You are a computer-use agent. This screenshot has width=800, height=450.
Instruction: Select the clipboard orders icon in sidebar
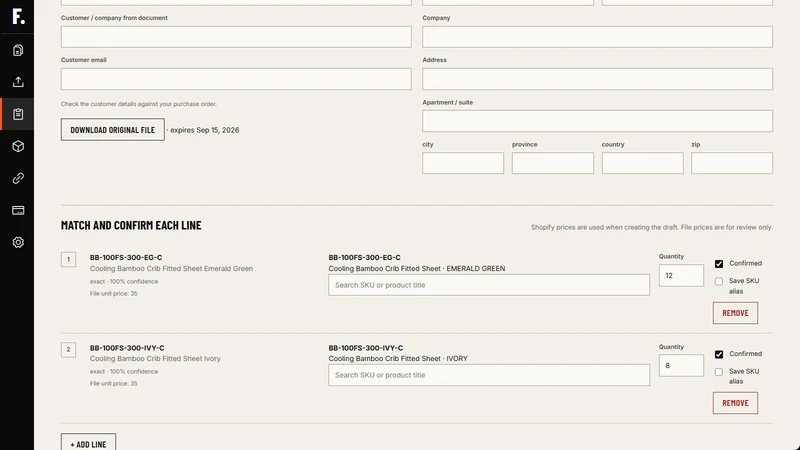(18, 114)
